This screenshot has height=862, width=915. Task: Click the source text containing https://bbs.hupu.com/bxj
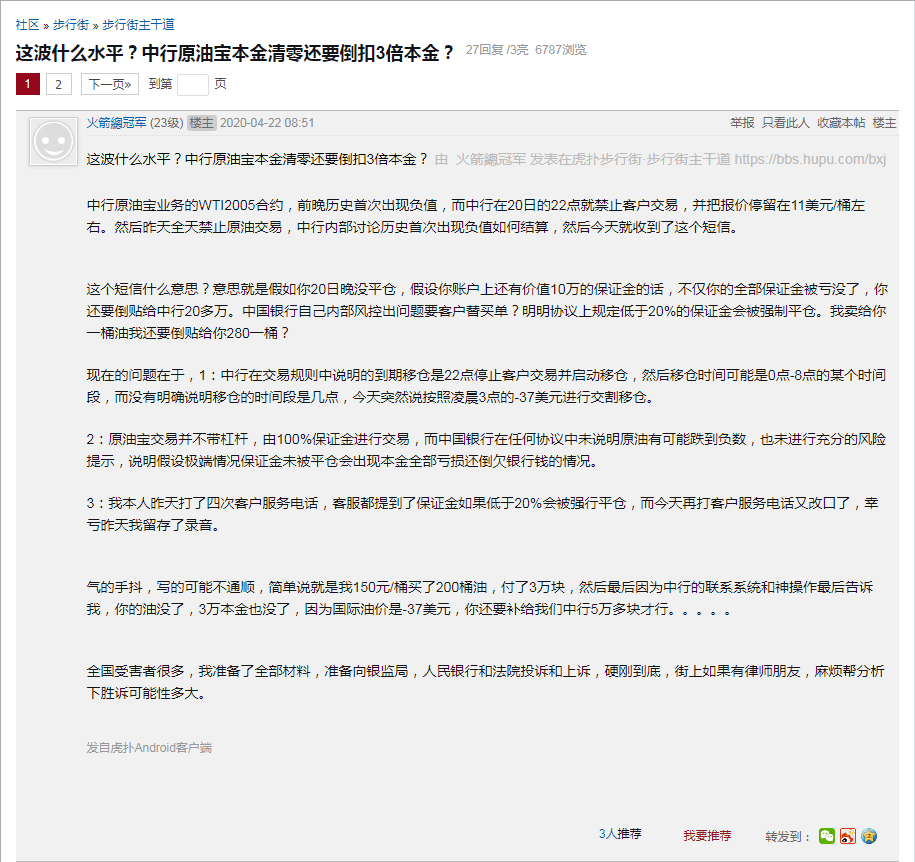[661, 159]
